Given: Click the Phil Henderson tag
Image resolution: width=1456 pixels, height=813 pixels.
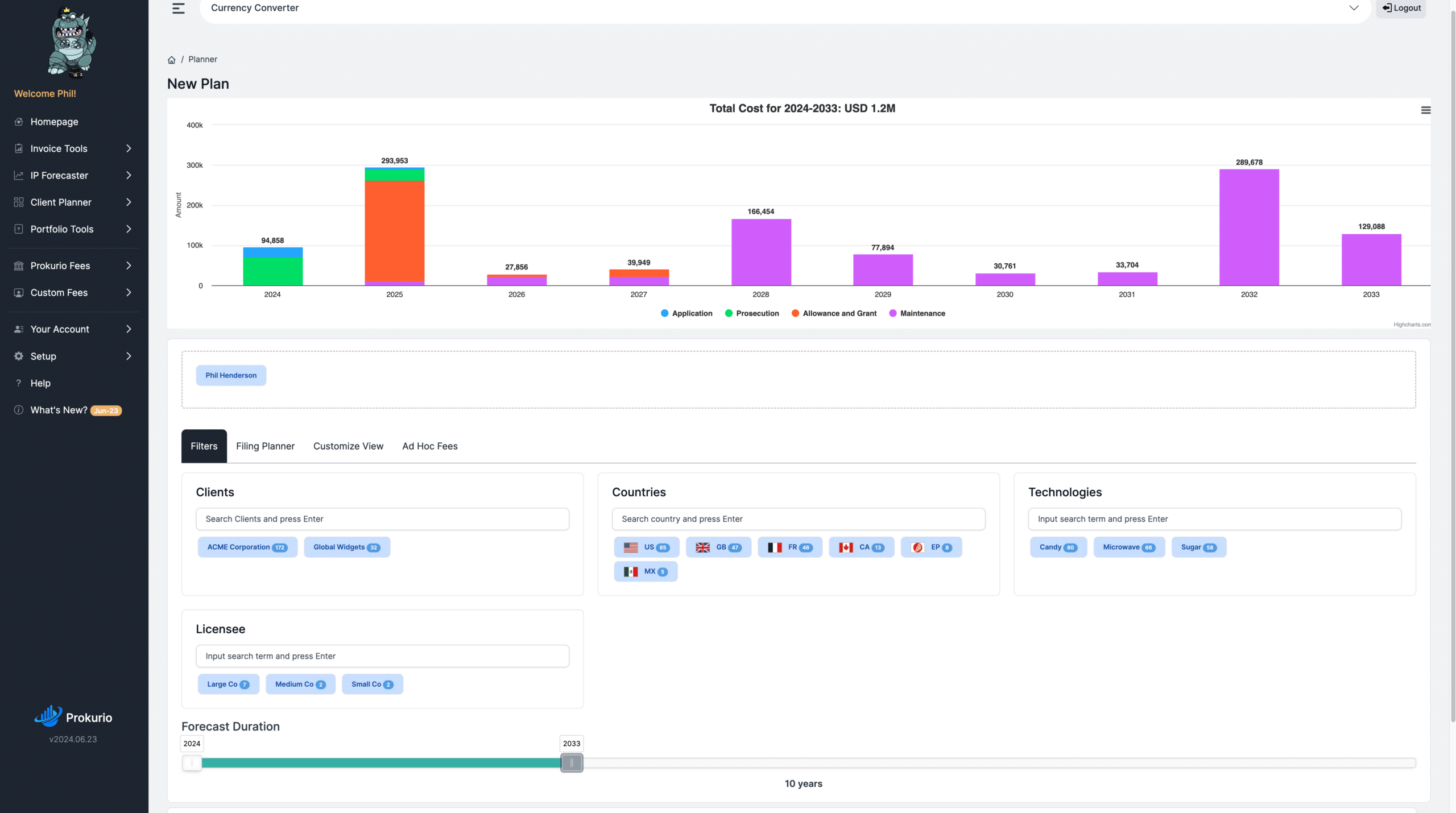Looking at the screenshot, I should 231,375.
